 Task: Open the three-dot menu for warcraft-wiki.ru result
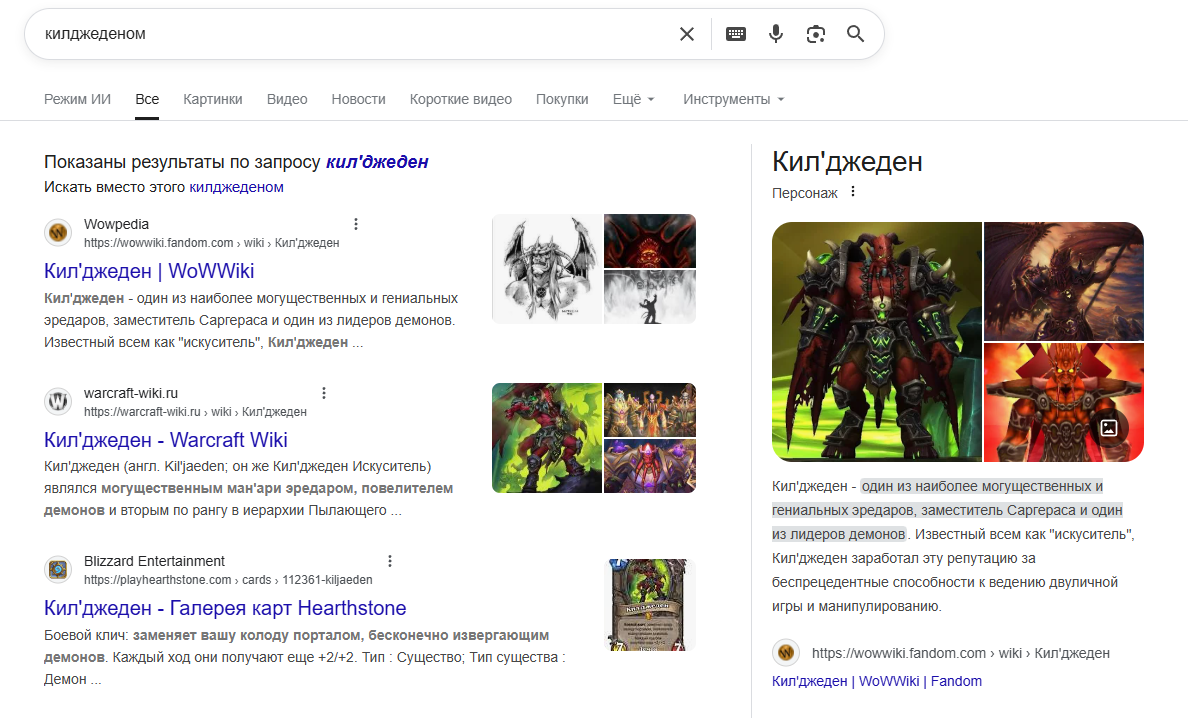point(324,393)
